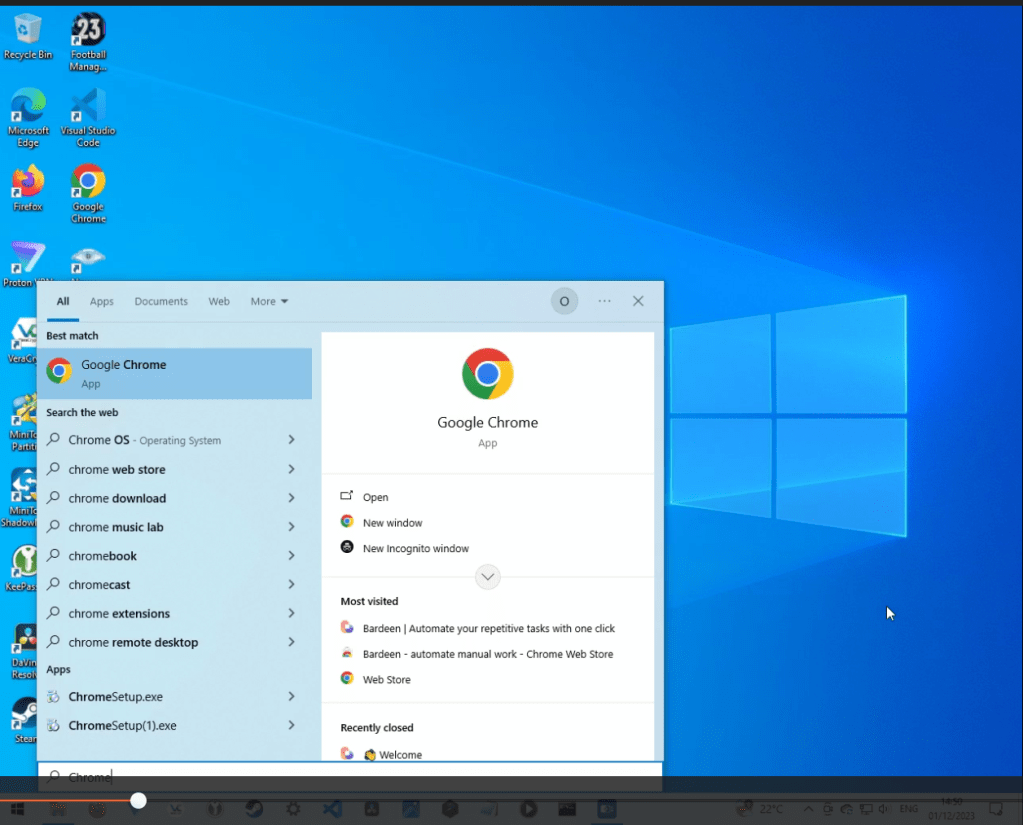Viewport: 1023px width, 825px height.
Task: Select the Google Chrome best match result
Action: click(x=175, y=373)
